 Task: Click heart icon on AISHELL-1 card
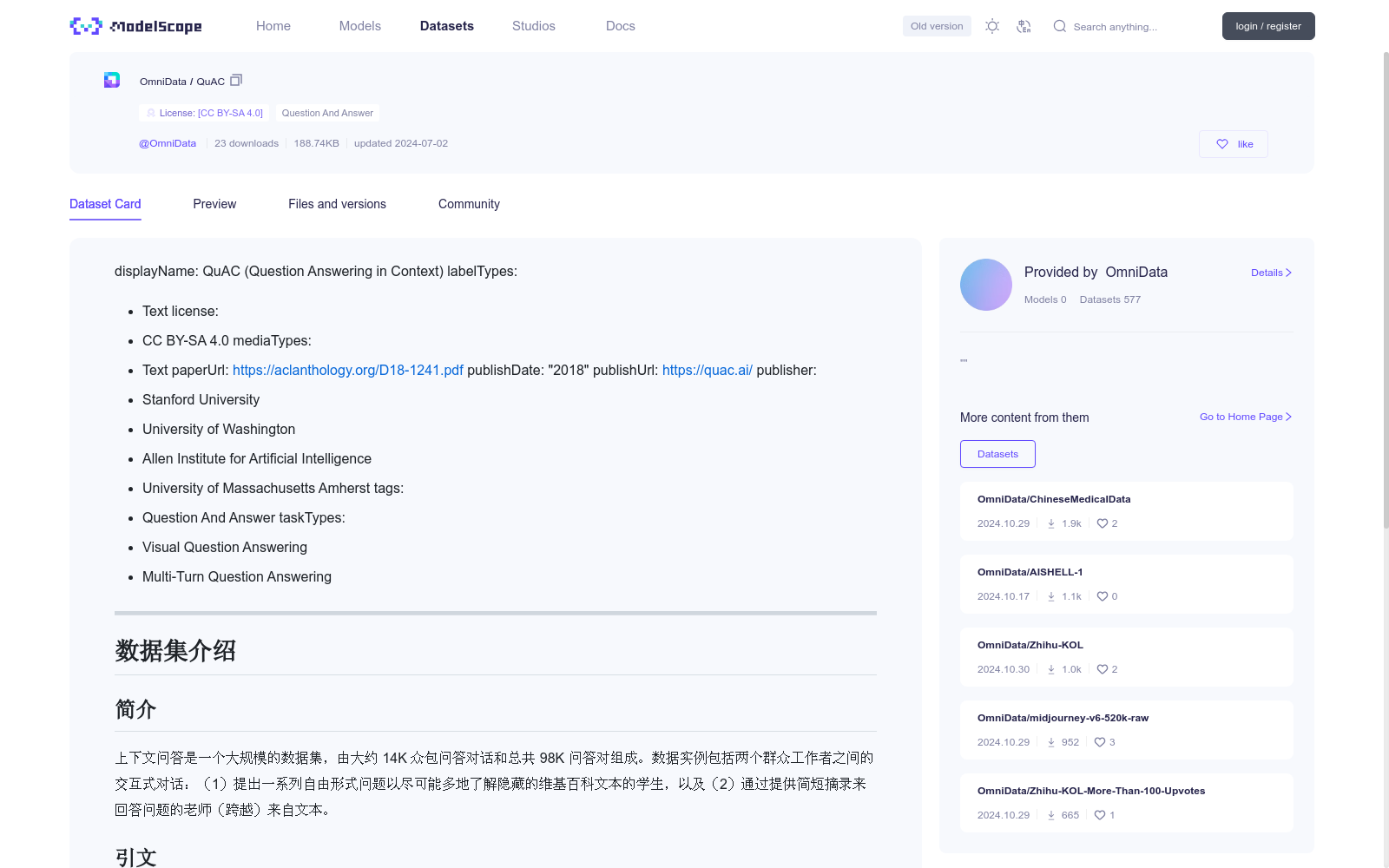coord(1103,596)
